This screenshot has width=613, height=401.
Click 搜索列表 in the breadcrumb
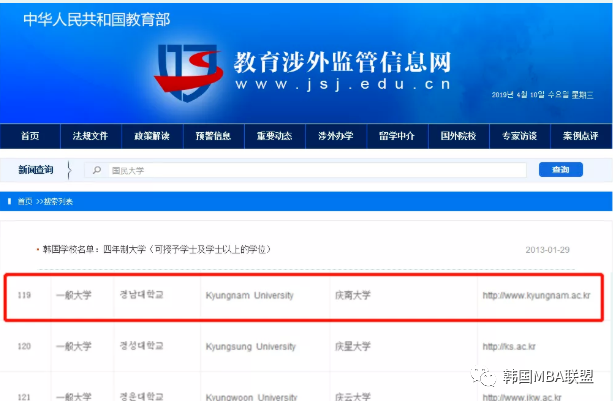(58, 202)
